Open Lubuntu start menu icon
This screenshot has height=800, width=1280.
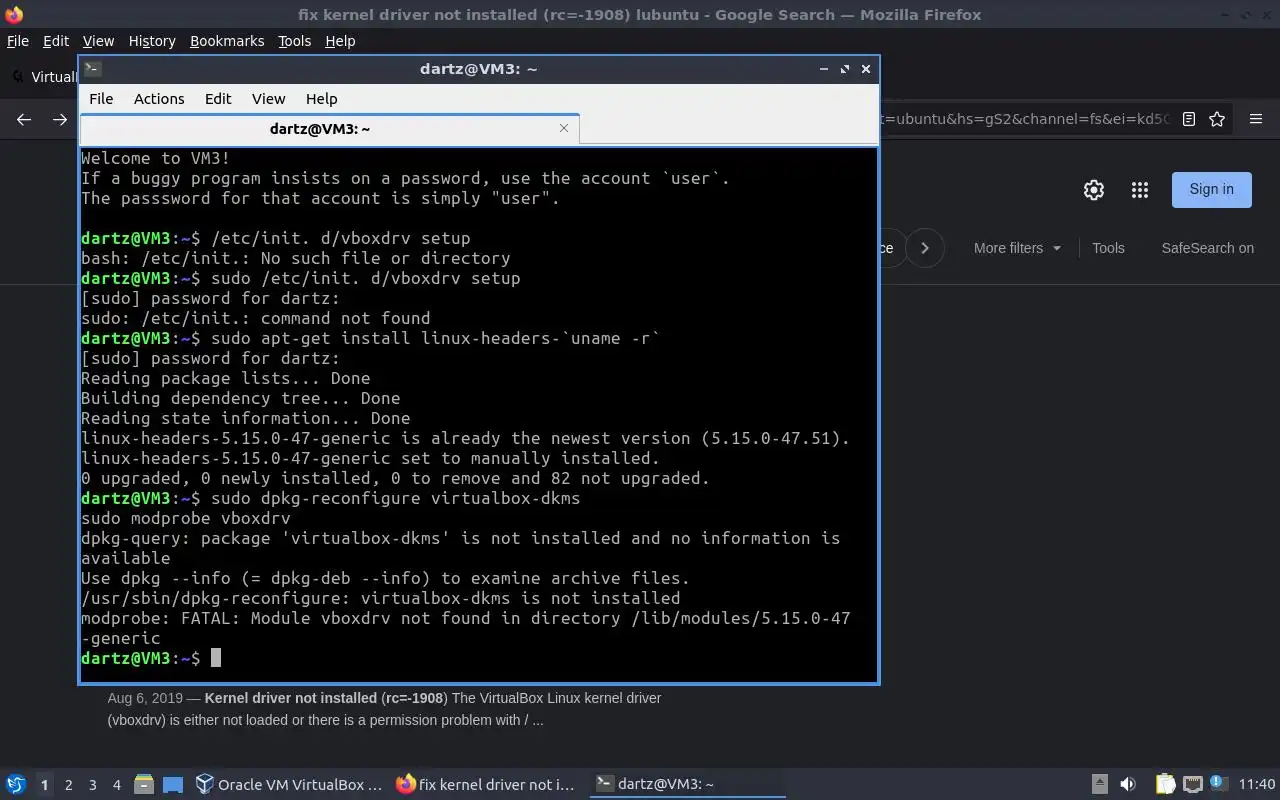(x=16, y=784)
